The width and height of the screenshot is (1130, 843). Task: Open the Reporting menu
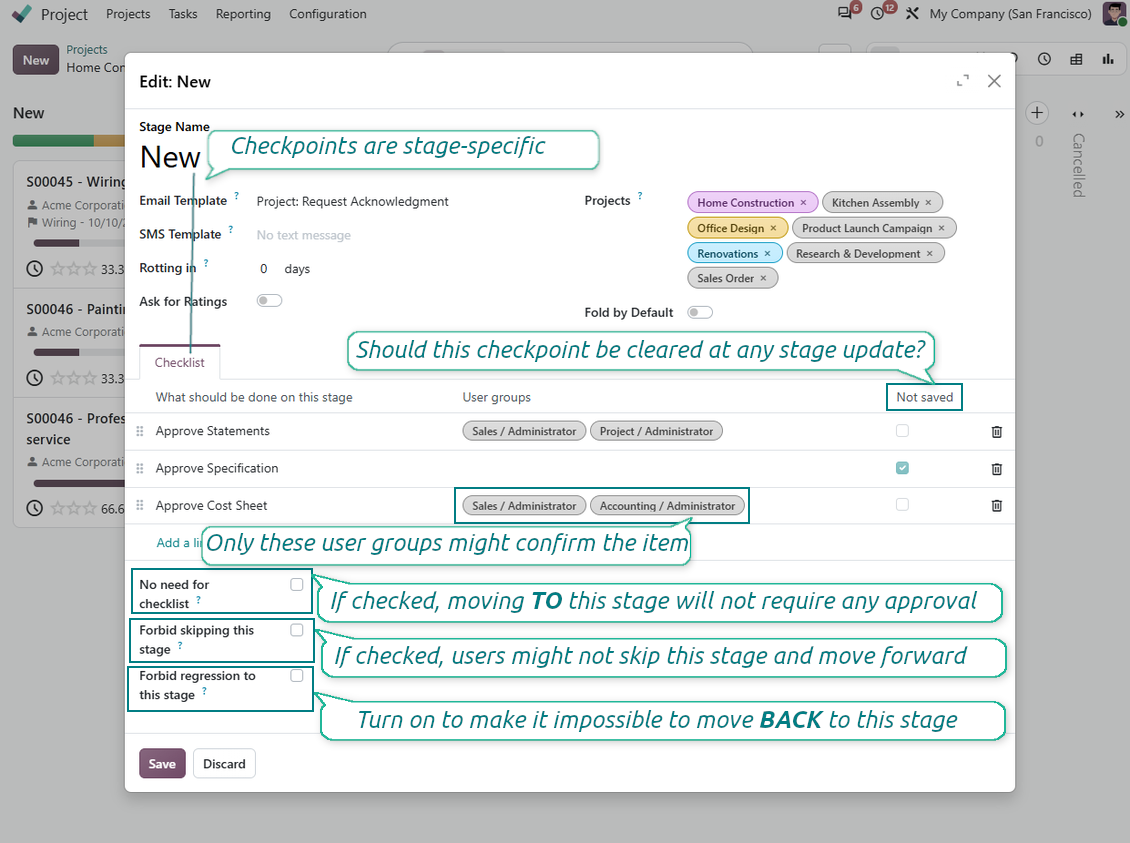coord(244,14)
